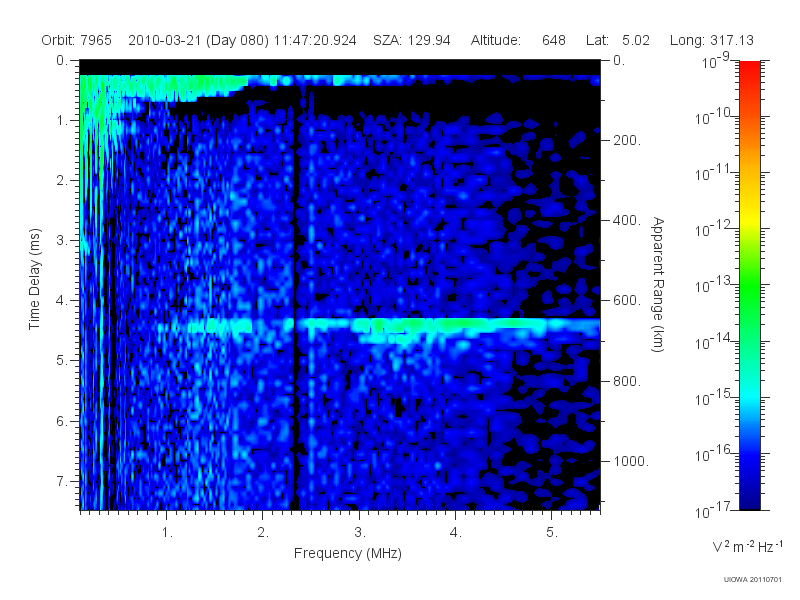Click the '800.' apparent range tick label
Screen dimensions: 800x600
627,381
